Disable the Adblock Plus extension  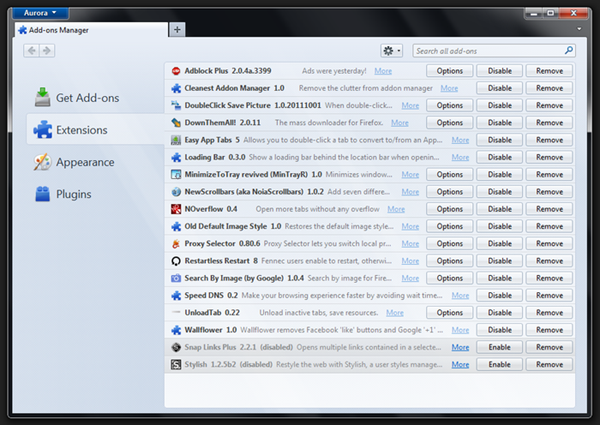point(499,71)
